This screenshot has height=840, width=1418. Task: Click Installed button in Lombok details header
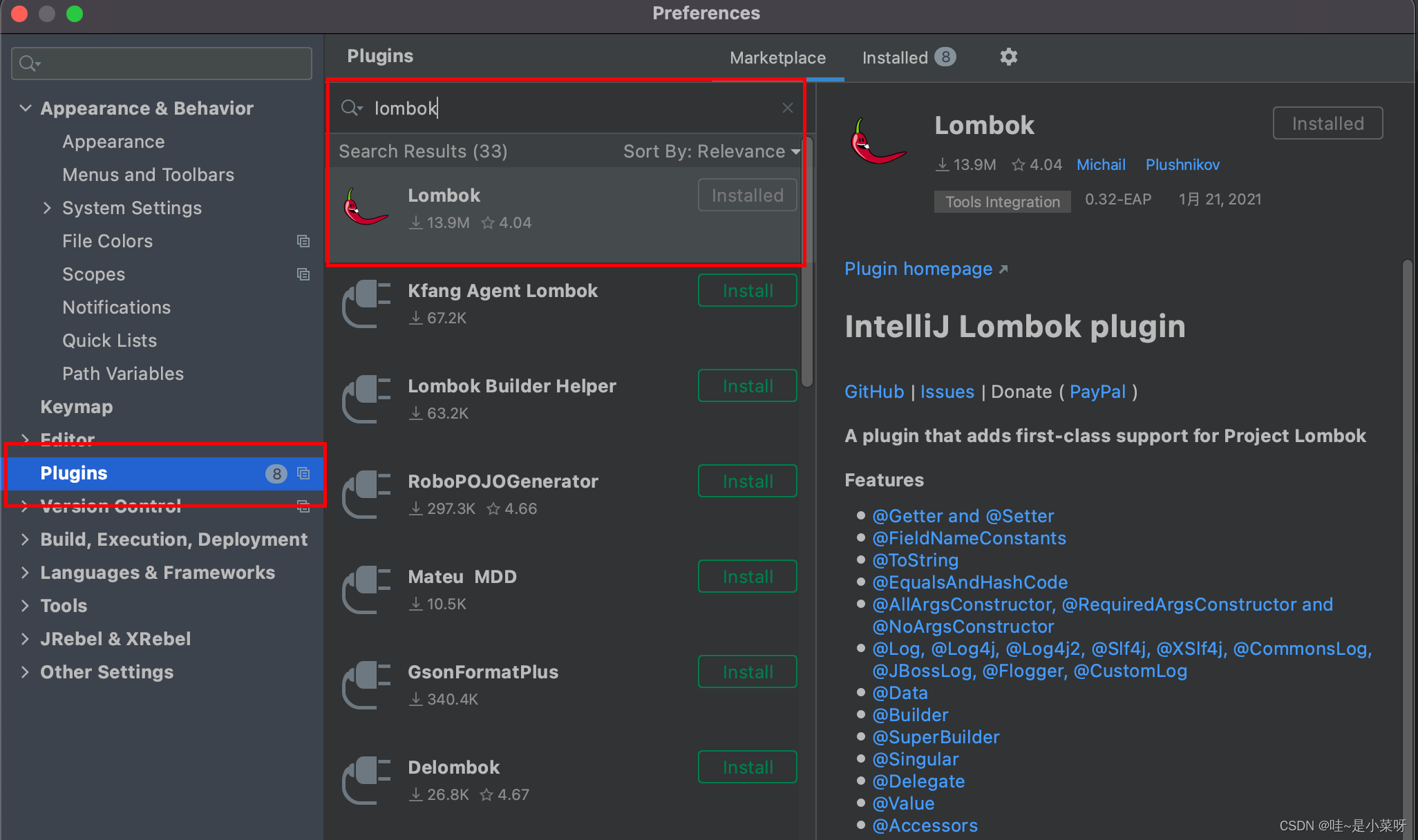(1327, 124)
